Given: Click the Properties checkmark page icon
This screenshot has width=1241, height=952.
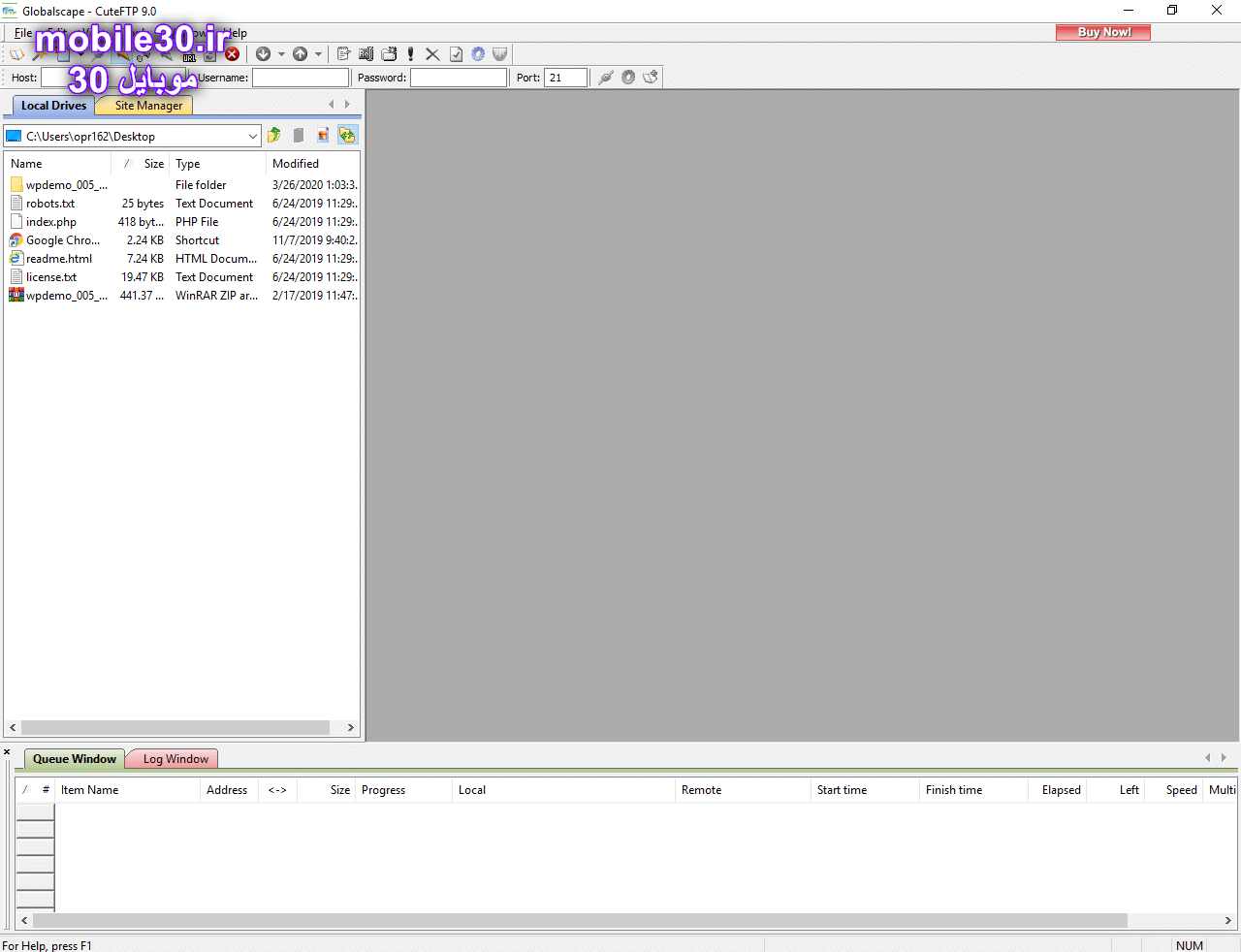Looking at the screenshot, I should pos(456,54).
